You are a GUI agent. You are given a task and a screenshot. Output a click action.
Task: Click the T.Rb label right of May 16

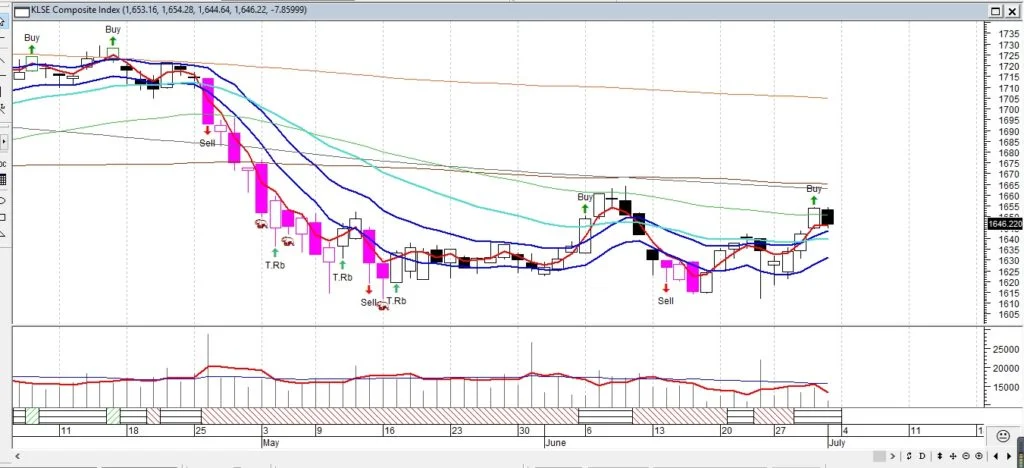[x=396, y=301]
